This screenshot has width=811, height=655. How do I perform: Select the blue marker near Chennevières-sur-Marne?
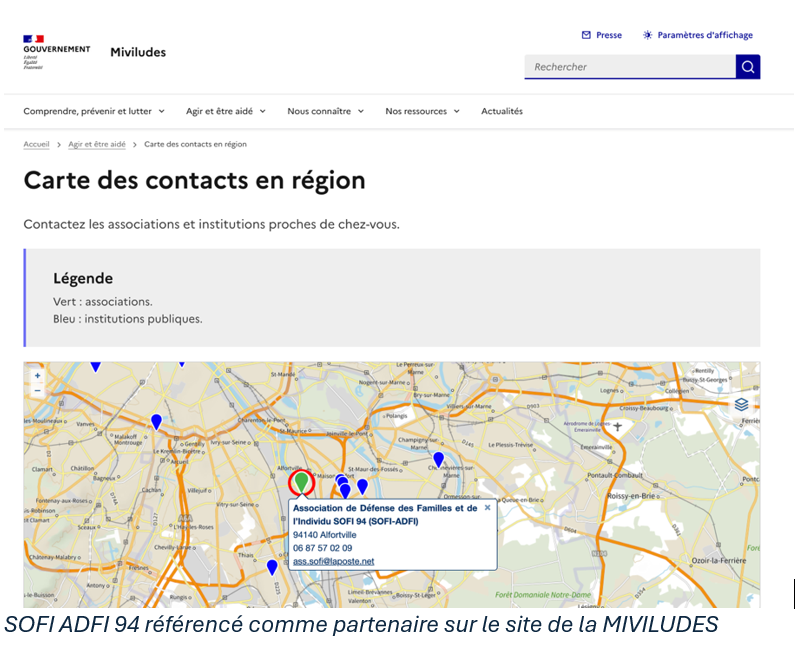(438, 459)
